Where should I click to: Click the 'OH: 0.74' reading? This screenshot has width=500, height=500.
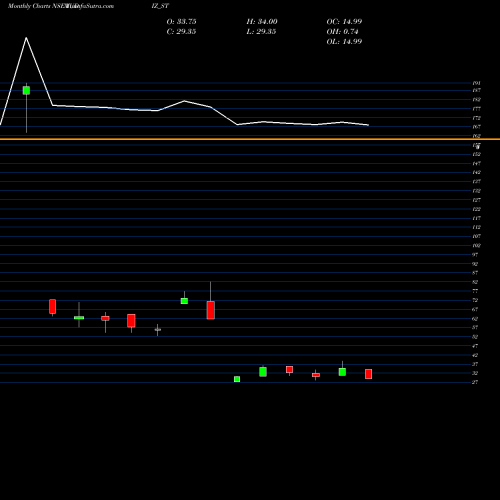pos(342,32)
